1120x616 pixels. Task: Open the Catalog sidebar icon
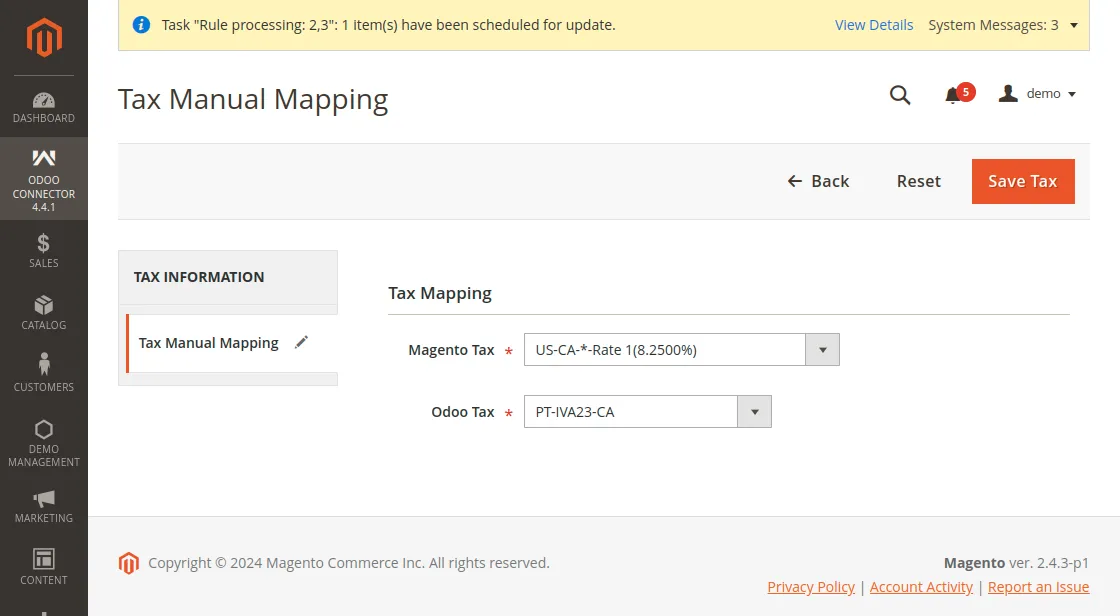click(x=43, y=312)
